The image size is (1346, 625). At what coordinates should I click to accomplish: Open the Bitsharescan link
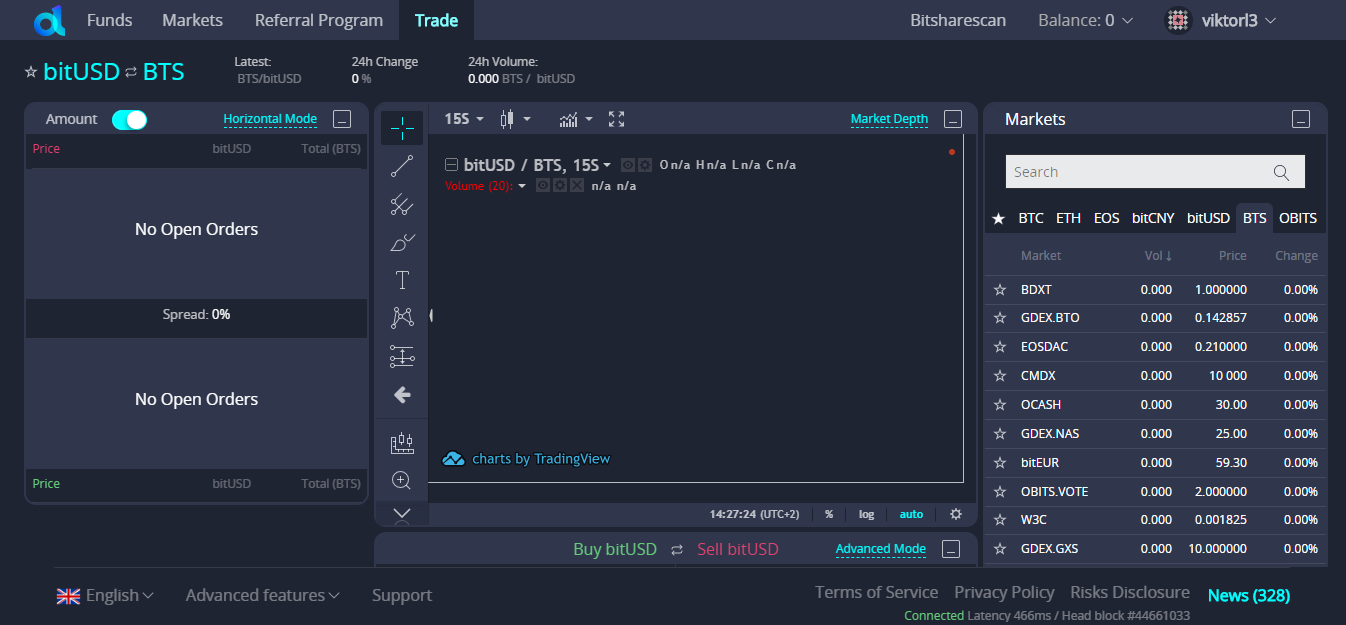(x=958, y=20)
